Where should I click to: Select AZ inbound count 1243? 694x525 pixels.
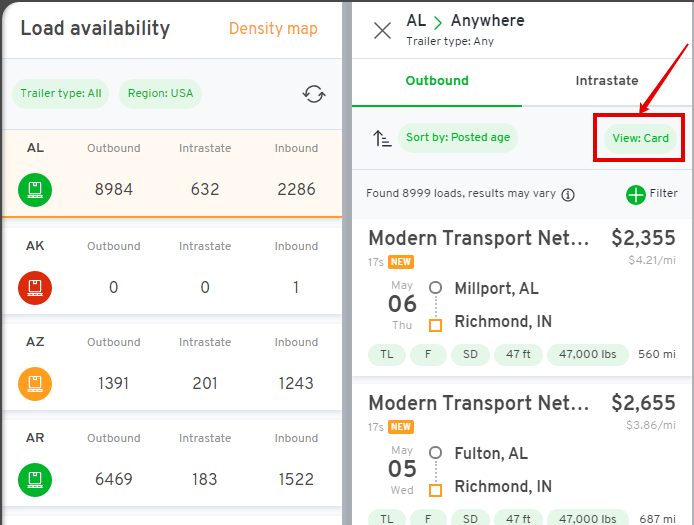296,383
